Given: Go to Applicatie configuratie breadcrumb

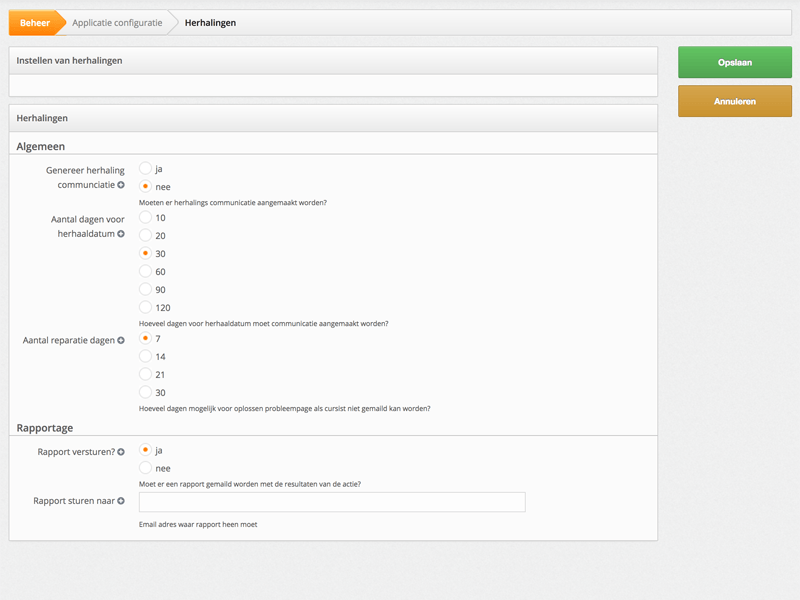Looking at the screenshot, I should coord(117,23).
